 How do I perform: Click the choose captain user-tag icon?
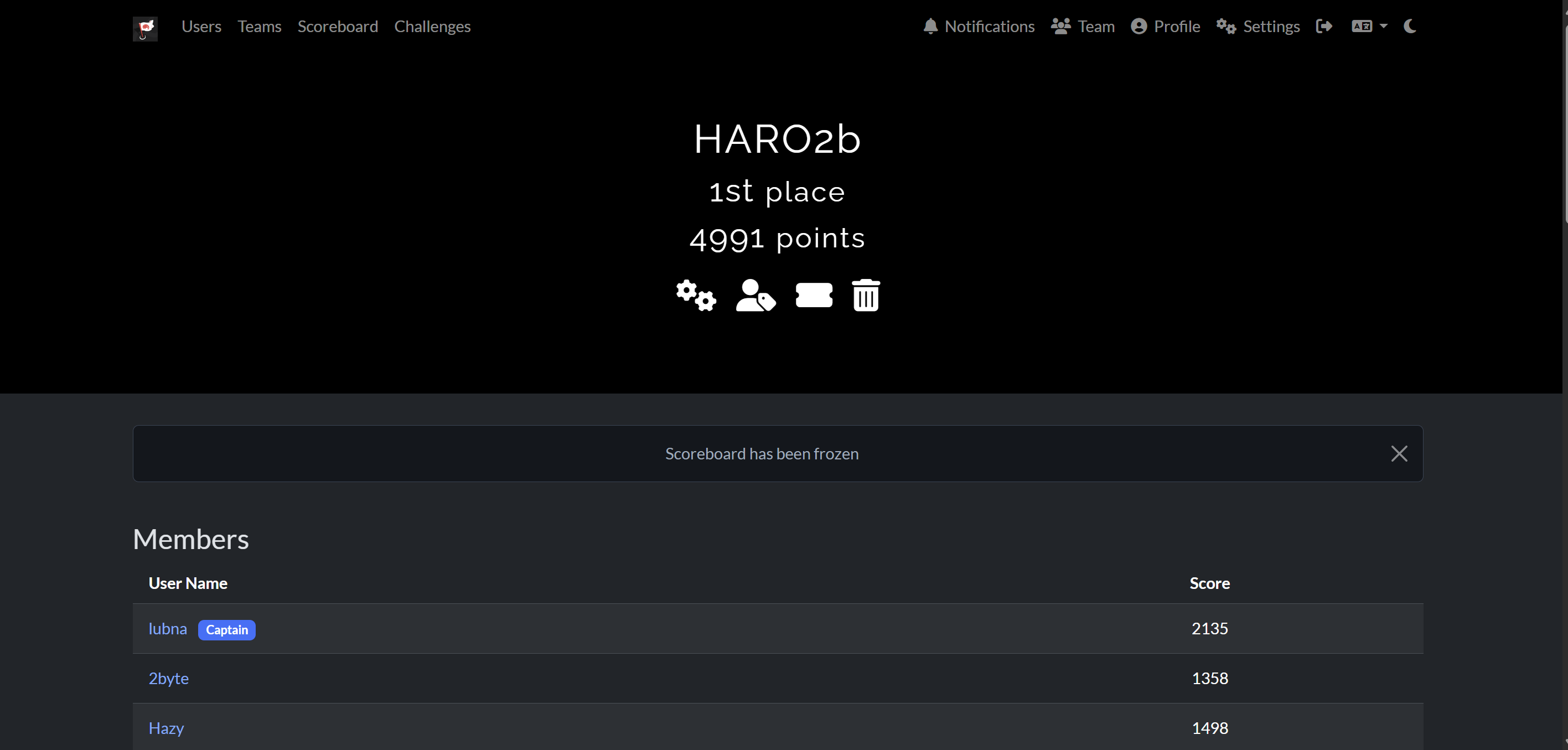755,296
